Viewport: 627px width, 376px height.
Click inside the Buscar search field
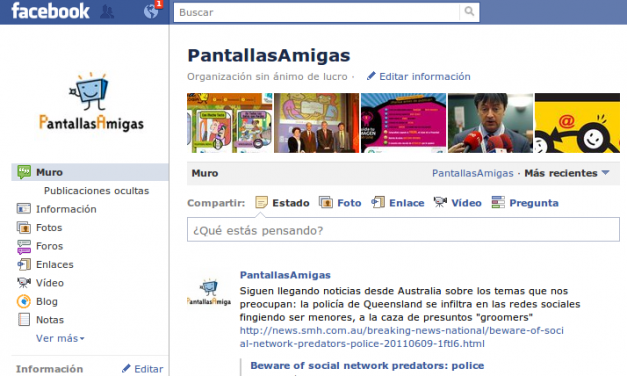click(x=316, y=12)
